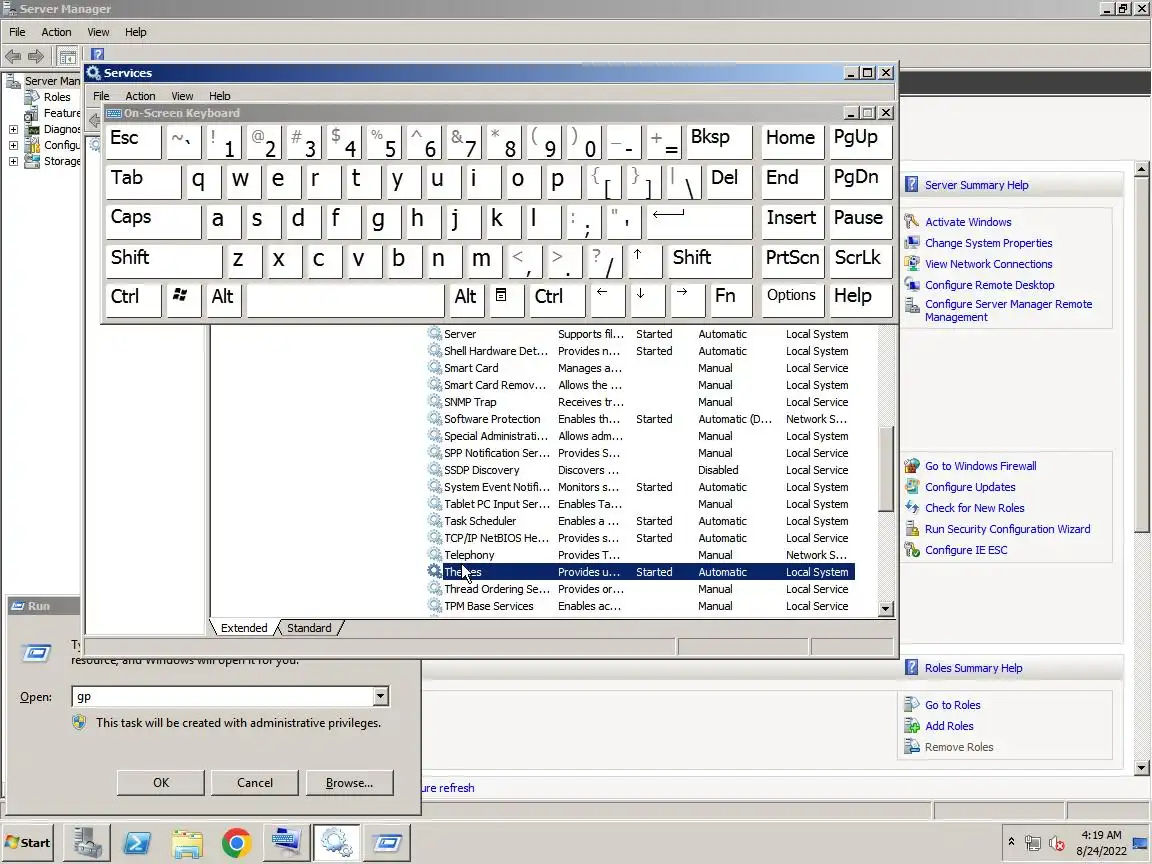Switch to the Standard tab

click(x=309, y=628)
